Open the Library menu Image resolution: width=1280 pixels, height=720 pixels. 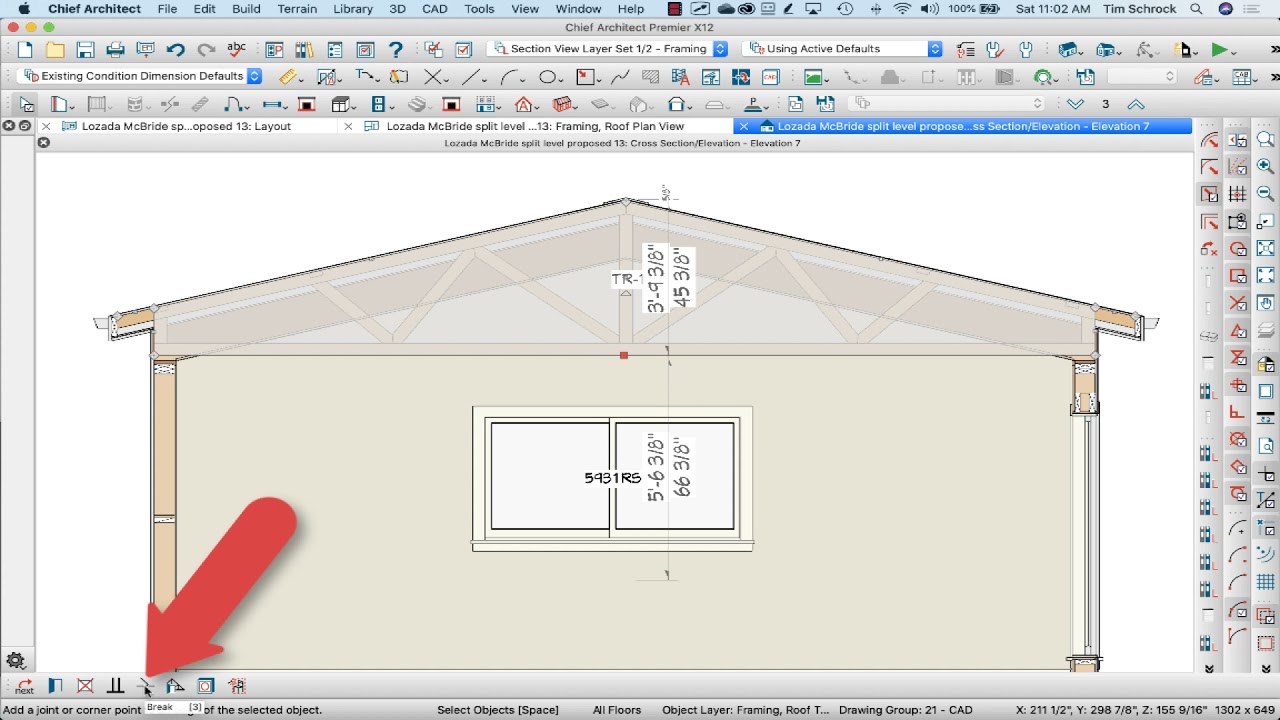pos(353,9)
